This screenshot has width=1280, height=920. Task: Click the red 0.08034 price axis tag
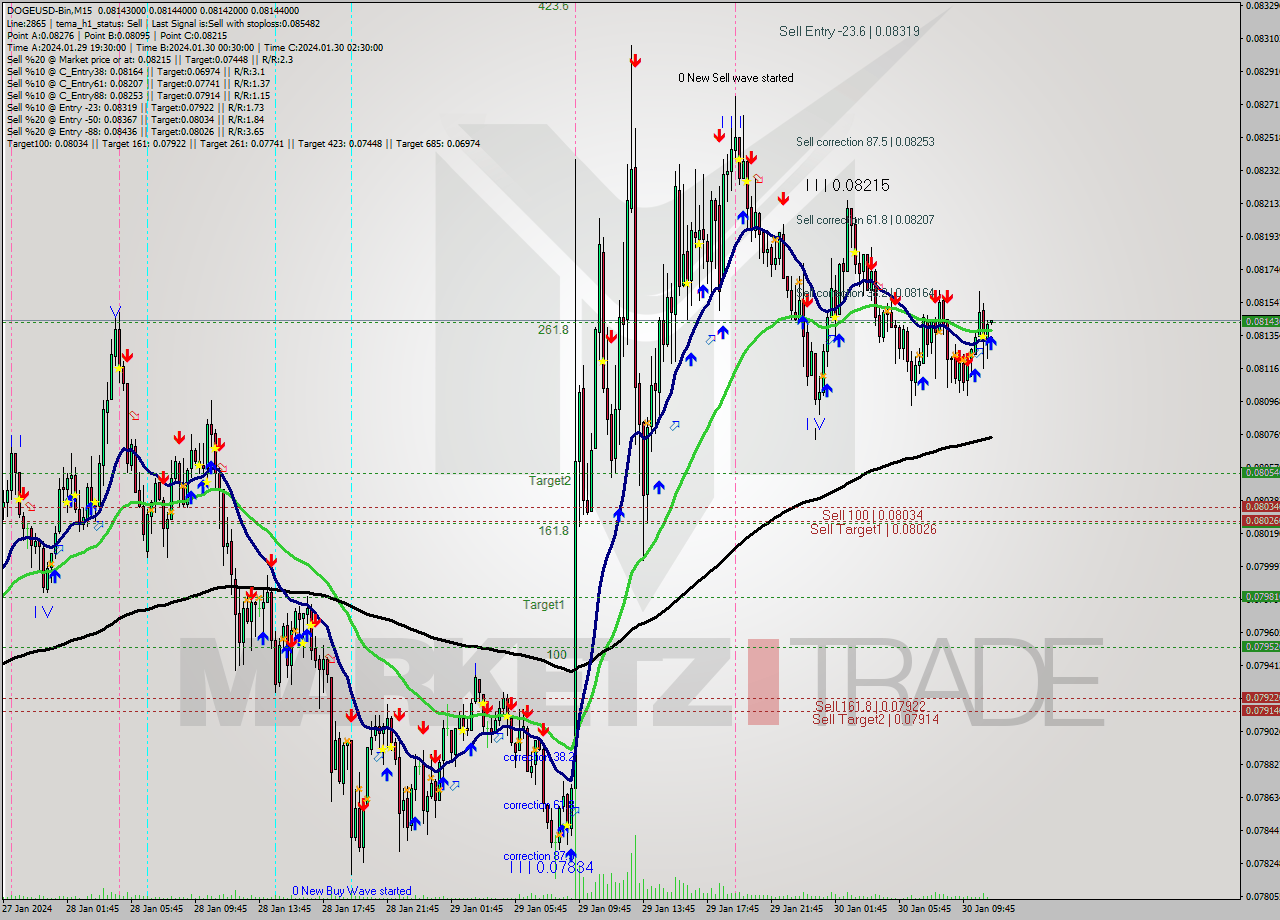(1260, 507)
